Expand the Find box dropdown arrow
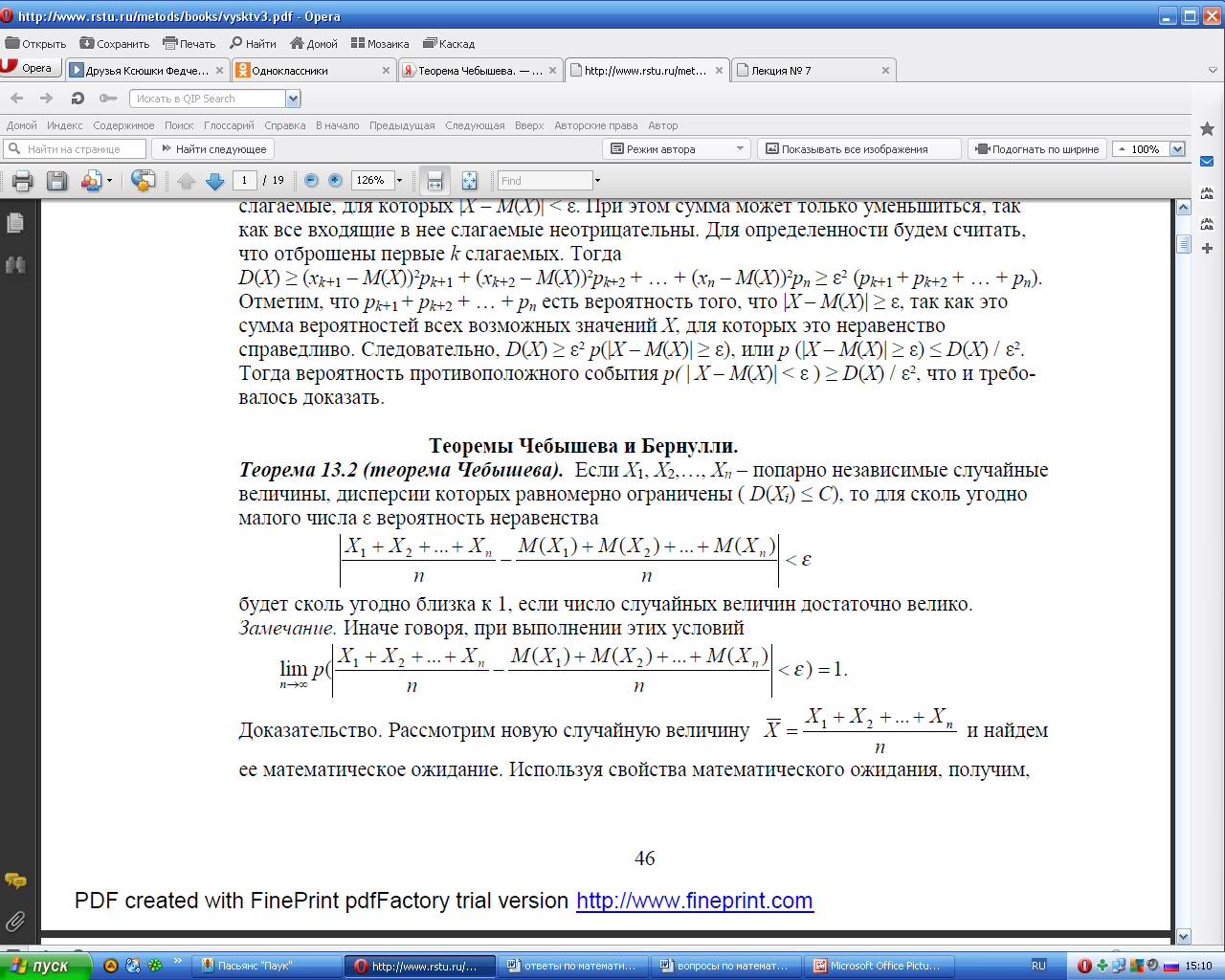This screenshot has width=1225, height=980. click(597, 180)
